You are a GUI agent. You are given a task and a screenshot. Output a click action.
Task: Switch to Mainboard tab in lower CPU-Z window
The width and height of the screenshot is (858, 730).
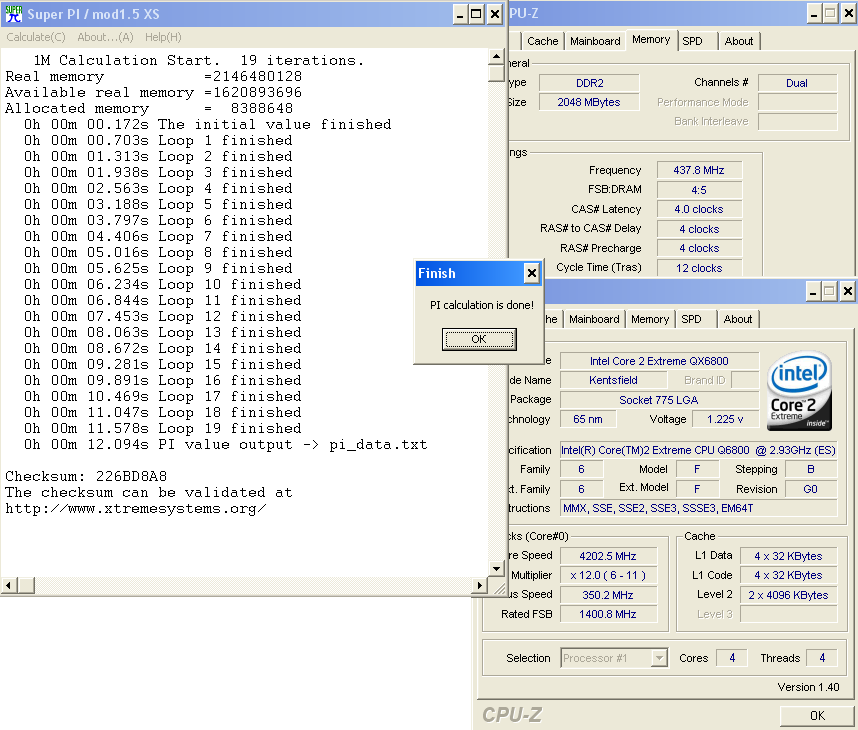point(594,319)
